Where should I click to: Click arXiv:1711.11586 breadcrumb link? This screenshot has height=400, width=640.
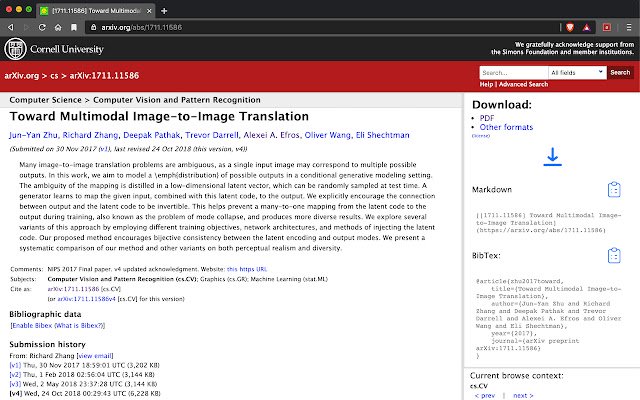[104, 76]
